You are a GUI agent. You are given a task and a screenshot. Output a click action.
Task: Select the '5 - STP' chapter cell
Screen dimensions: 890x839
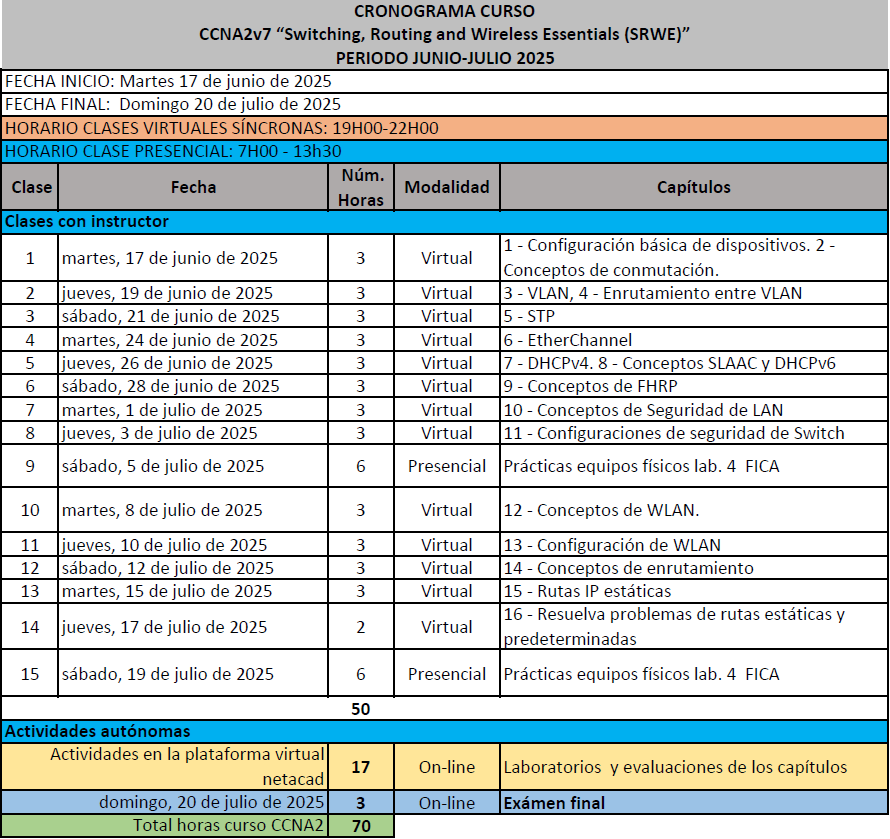(694, 316)
